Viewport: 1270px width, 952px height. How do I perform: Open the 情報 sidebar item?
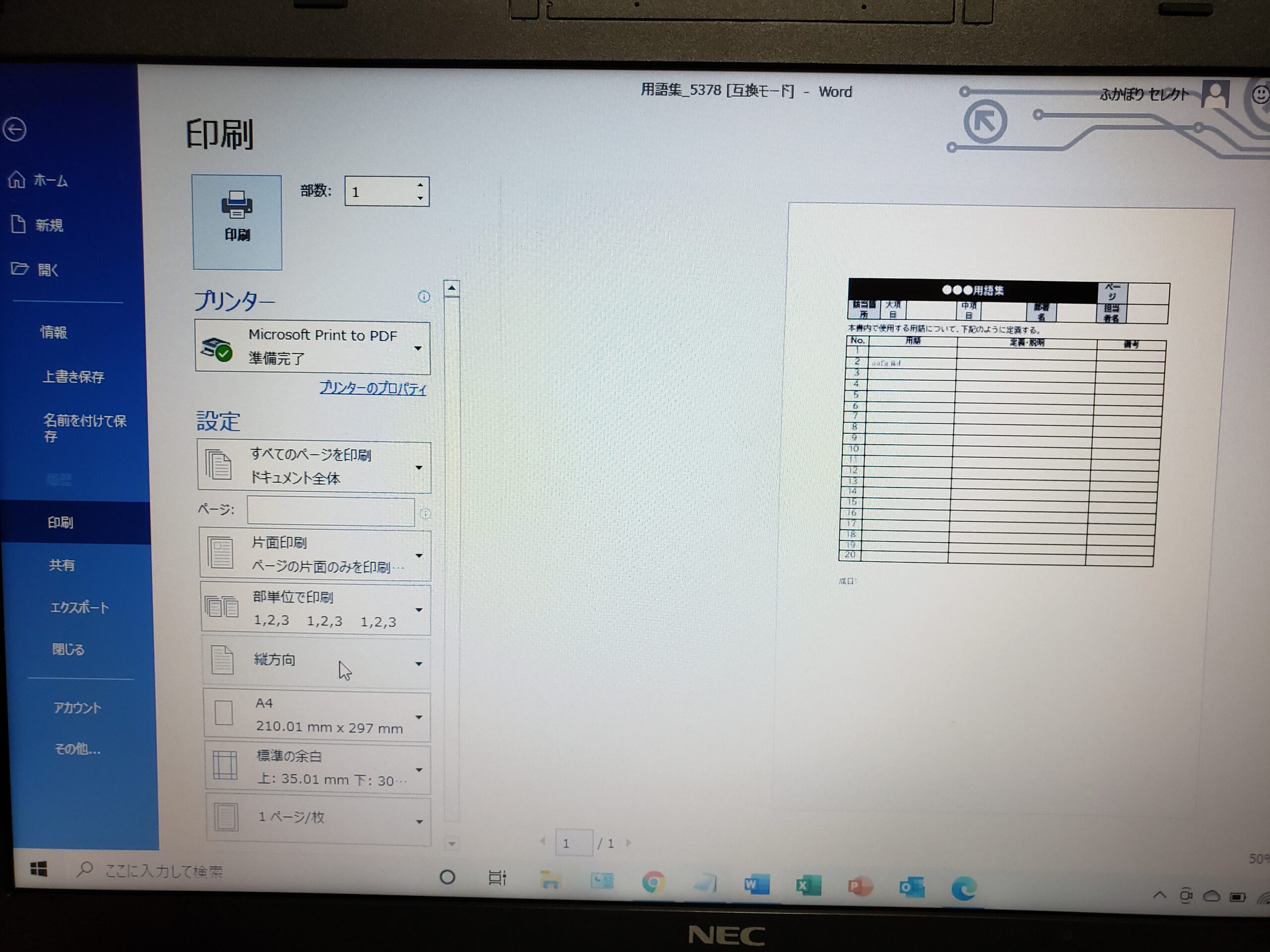[x=54, y=332]
